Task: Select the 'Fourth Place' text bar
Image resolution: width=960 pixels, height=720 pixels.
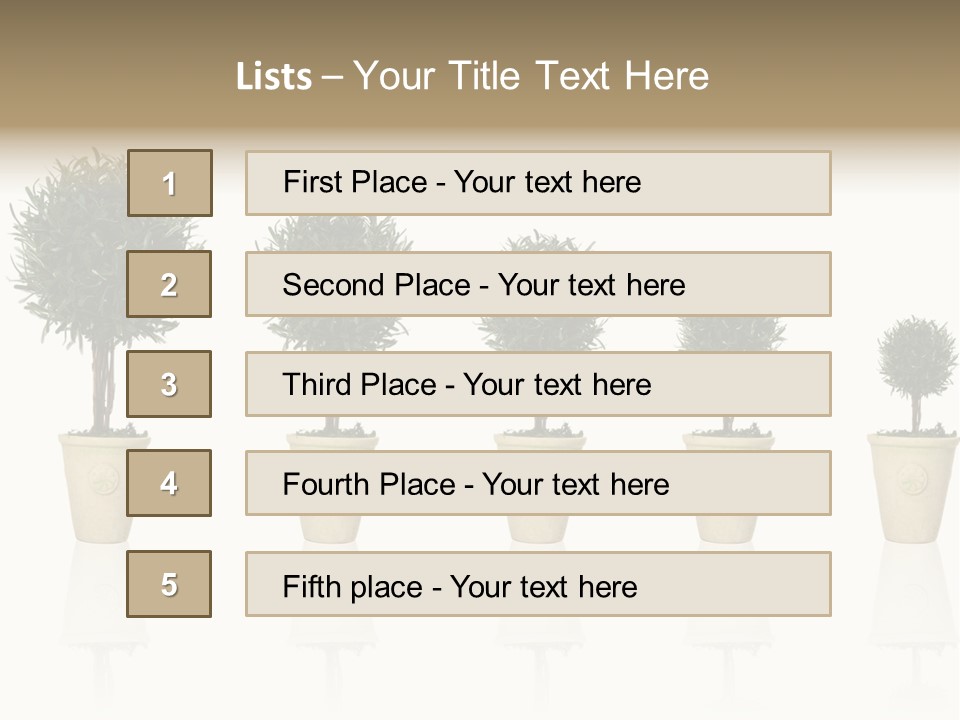Action: 538,484
